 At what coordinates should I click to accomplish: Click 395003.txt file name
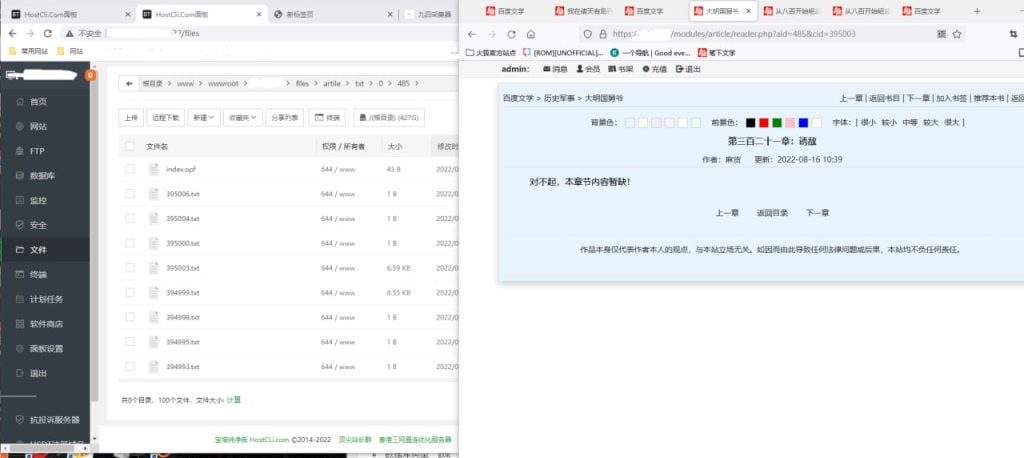tap(182, 268)
